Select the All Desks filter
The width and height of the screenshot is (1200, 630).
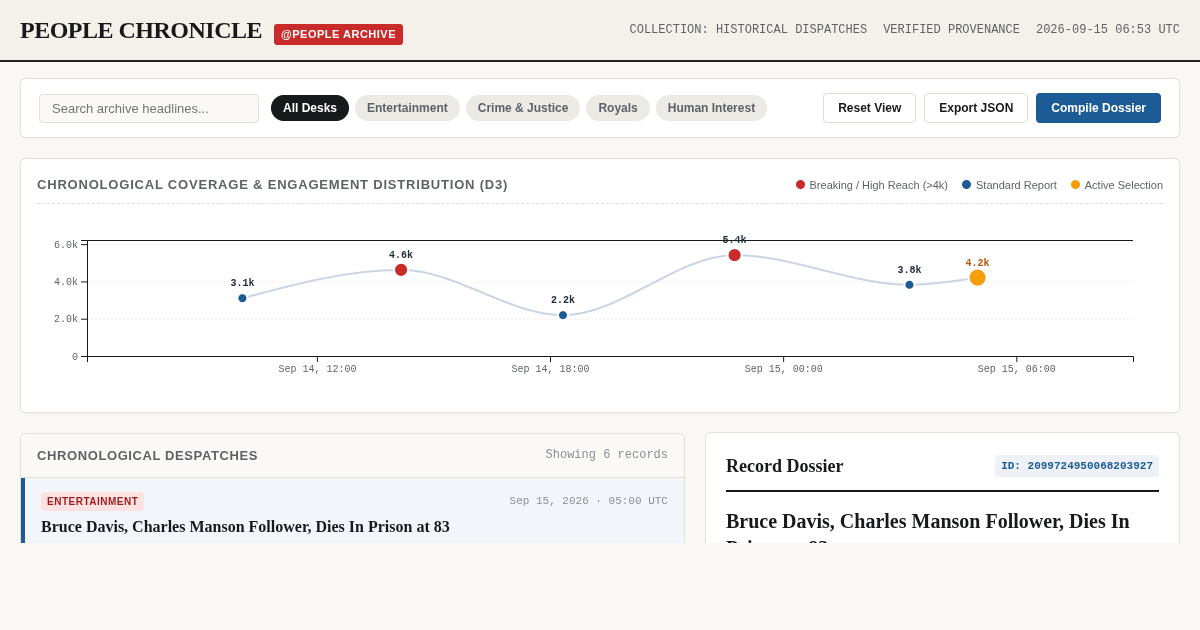click(310, 108)
